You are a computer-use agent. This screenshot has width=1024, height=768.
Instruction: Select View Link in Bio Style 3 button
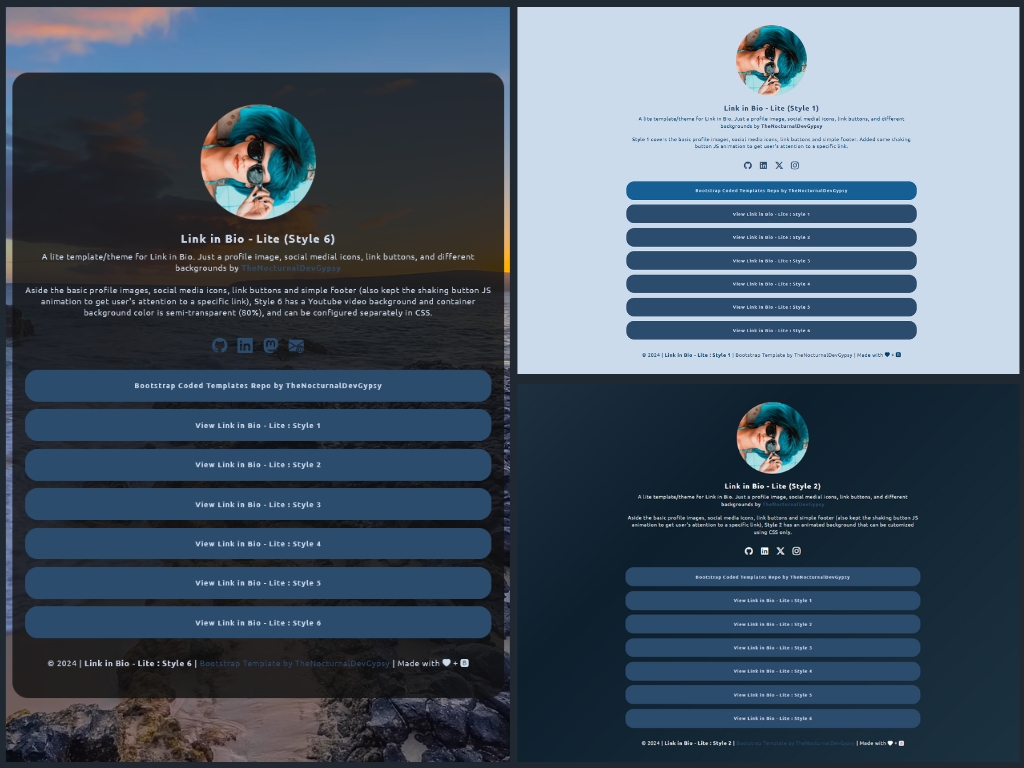click(x=257, y=504)
